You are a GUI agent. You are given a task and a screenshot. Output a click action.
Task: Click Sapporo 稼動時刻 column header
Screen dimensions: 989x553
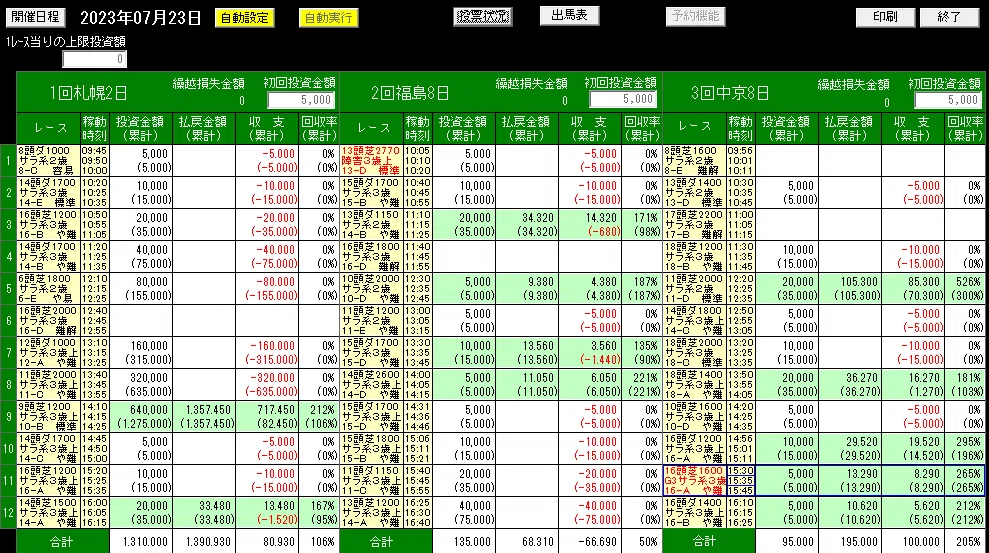[95, 129]
